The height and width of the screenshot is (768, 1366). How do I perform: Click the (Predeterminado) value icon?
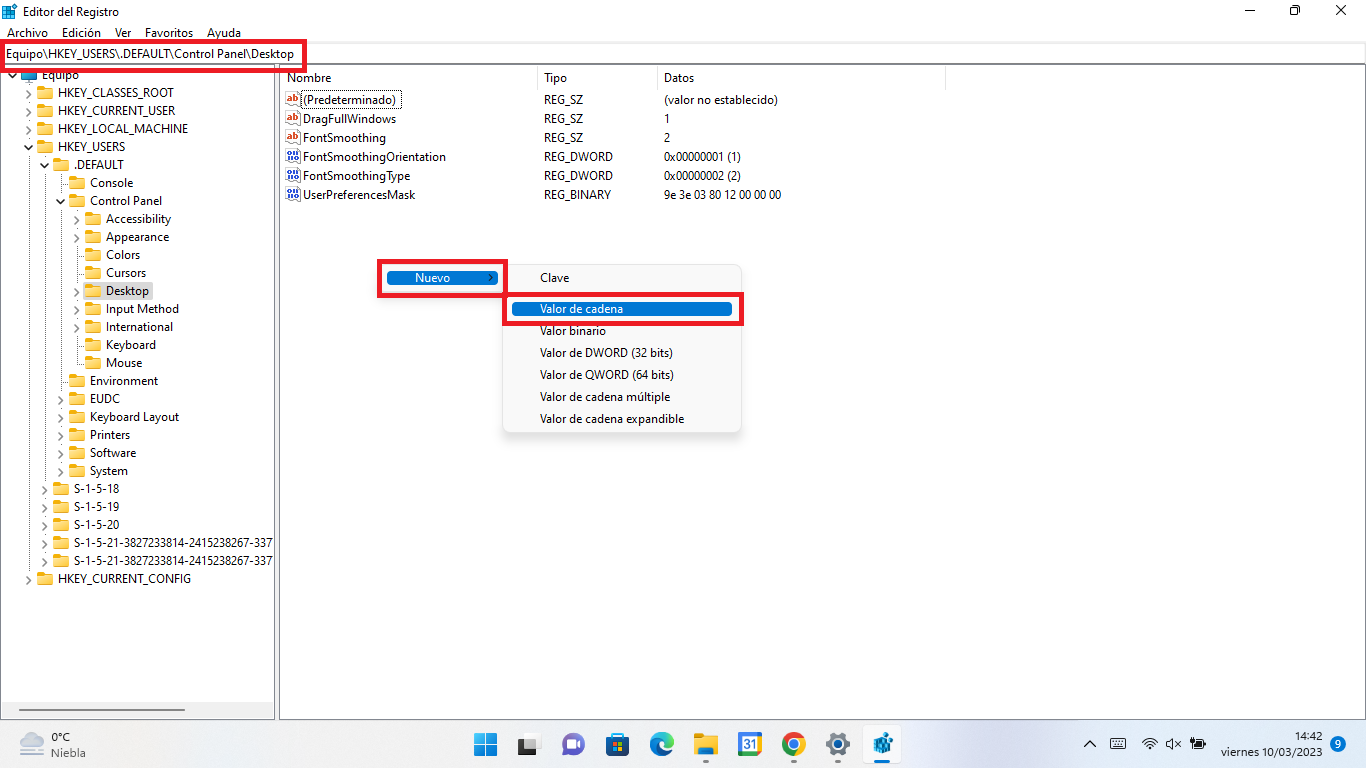click(x=293, y=99)
